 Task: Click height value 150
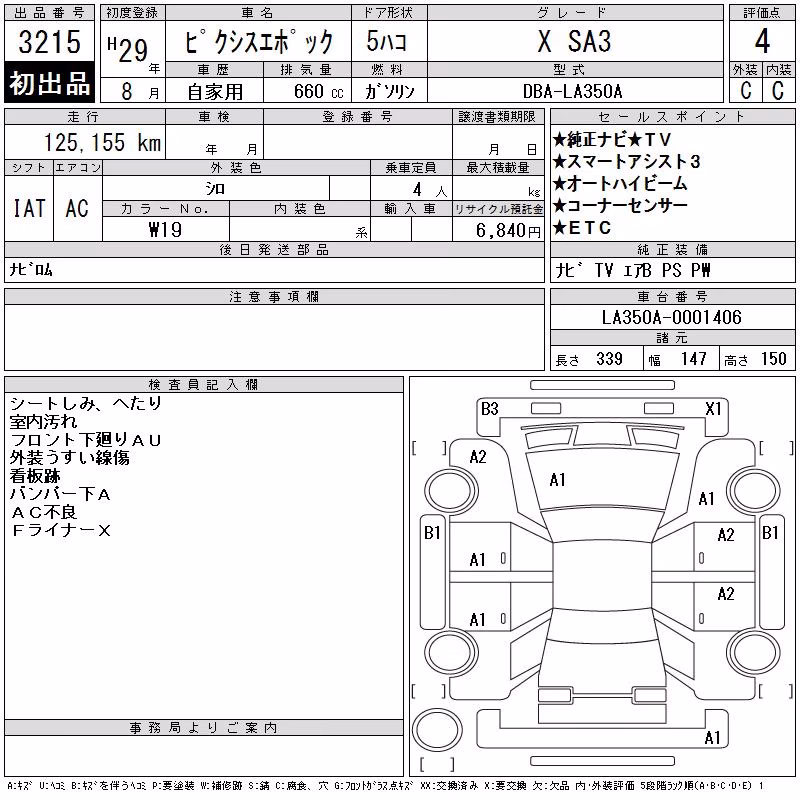coord(773,359)
